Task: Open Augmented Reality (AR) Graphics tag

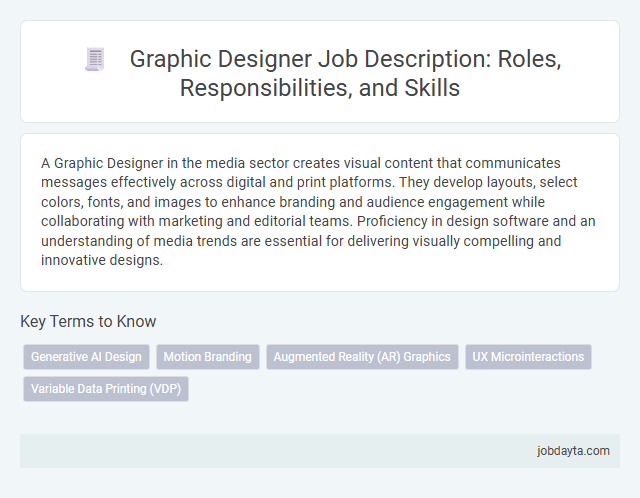Action: (x=362, y=357)
